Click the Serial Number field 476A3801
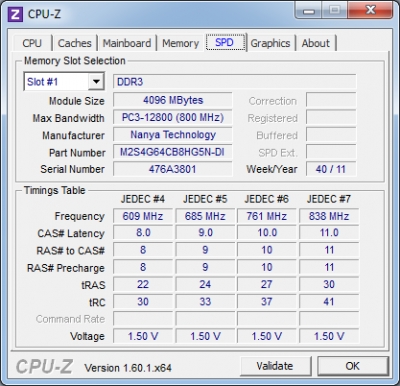 (173, 169)
